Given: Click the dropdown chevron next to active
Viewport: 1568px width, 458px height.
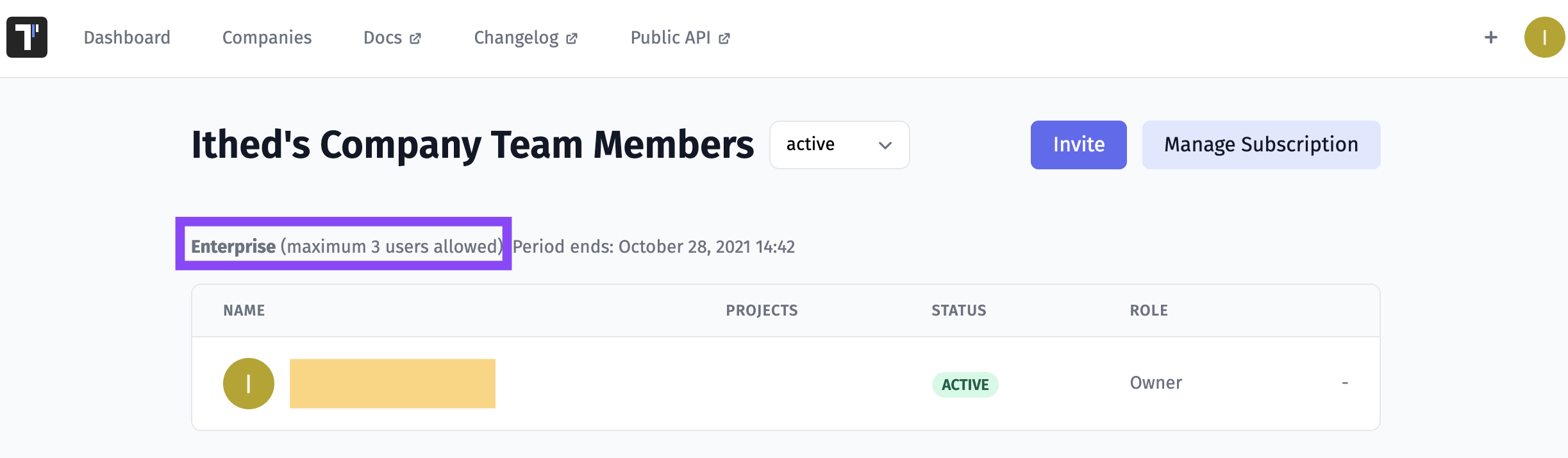Looking at the screenshot, I should (885, 145).
